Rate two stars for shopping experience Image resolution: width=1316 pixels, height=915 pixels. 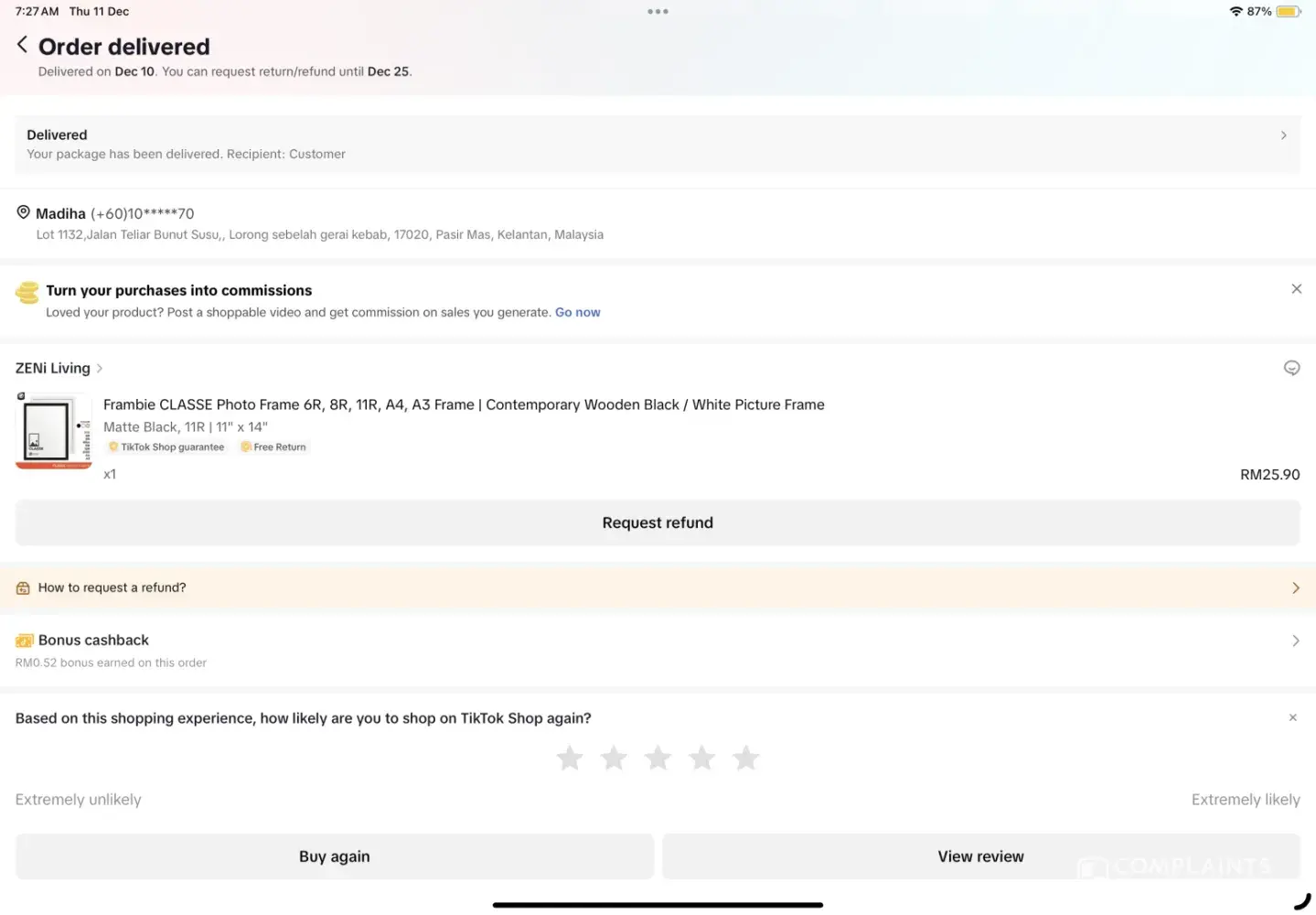click(614, 758)
